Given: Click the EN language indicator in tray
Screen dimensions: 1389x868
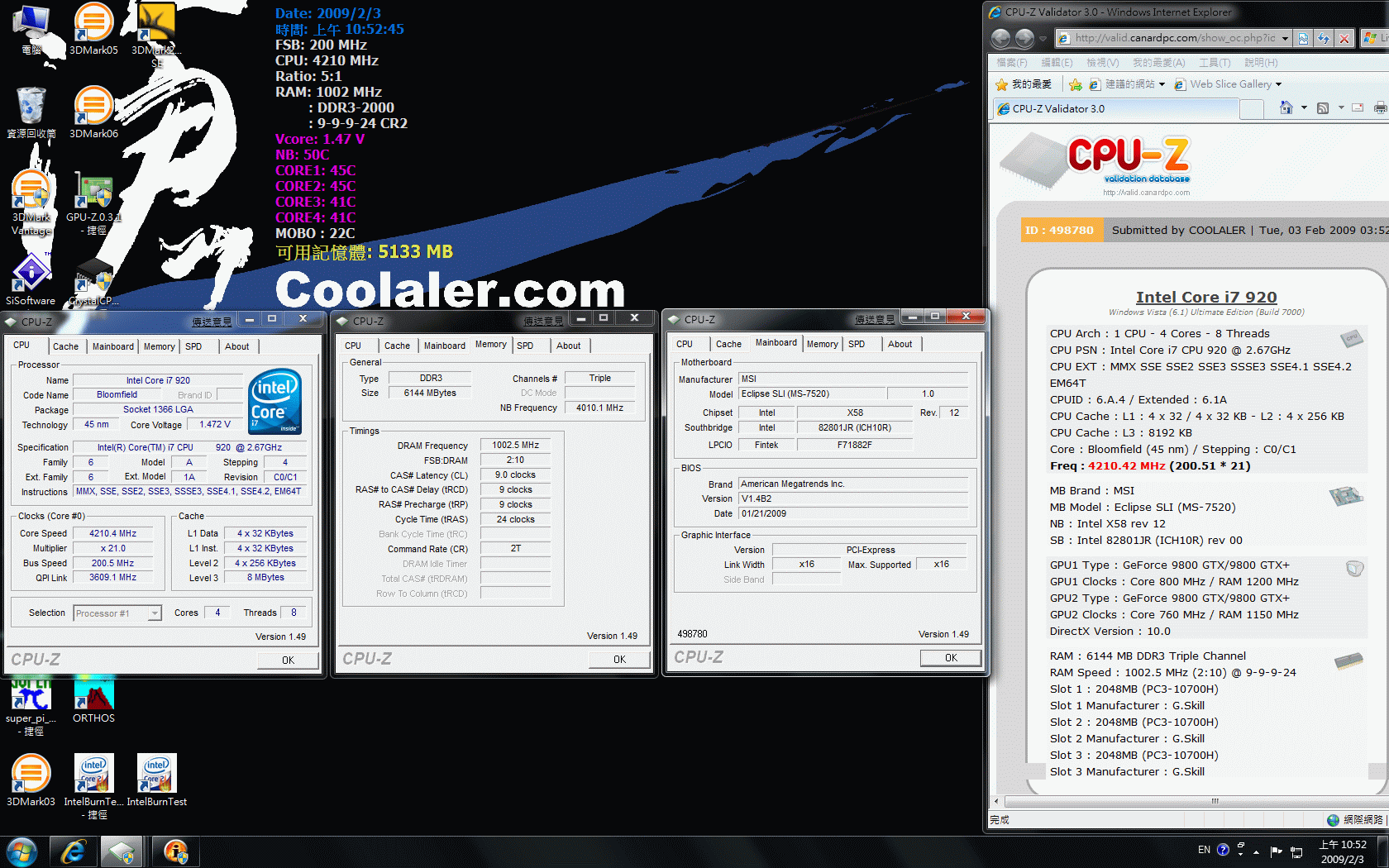Looking at the screenshot, I should tap(1204, 850).
